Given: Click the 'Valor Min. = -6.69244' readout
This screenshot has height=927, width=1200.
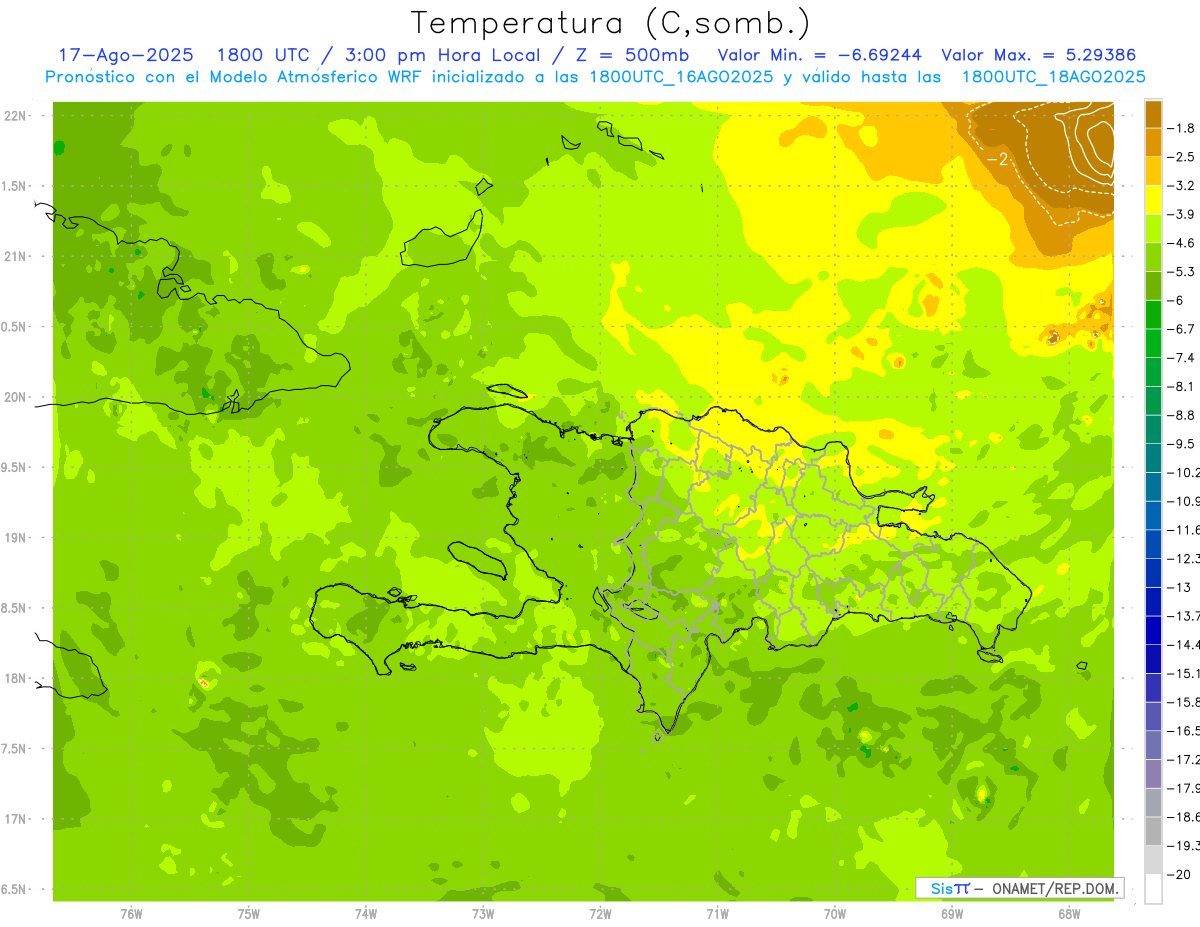Looking at the screenshot, I should [x=820, y=55].
